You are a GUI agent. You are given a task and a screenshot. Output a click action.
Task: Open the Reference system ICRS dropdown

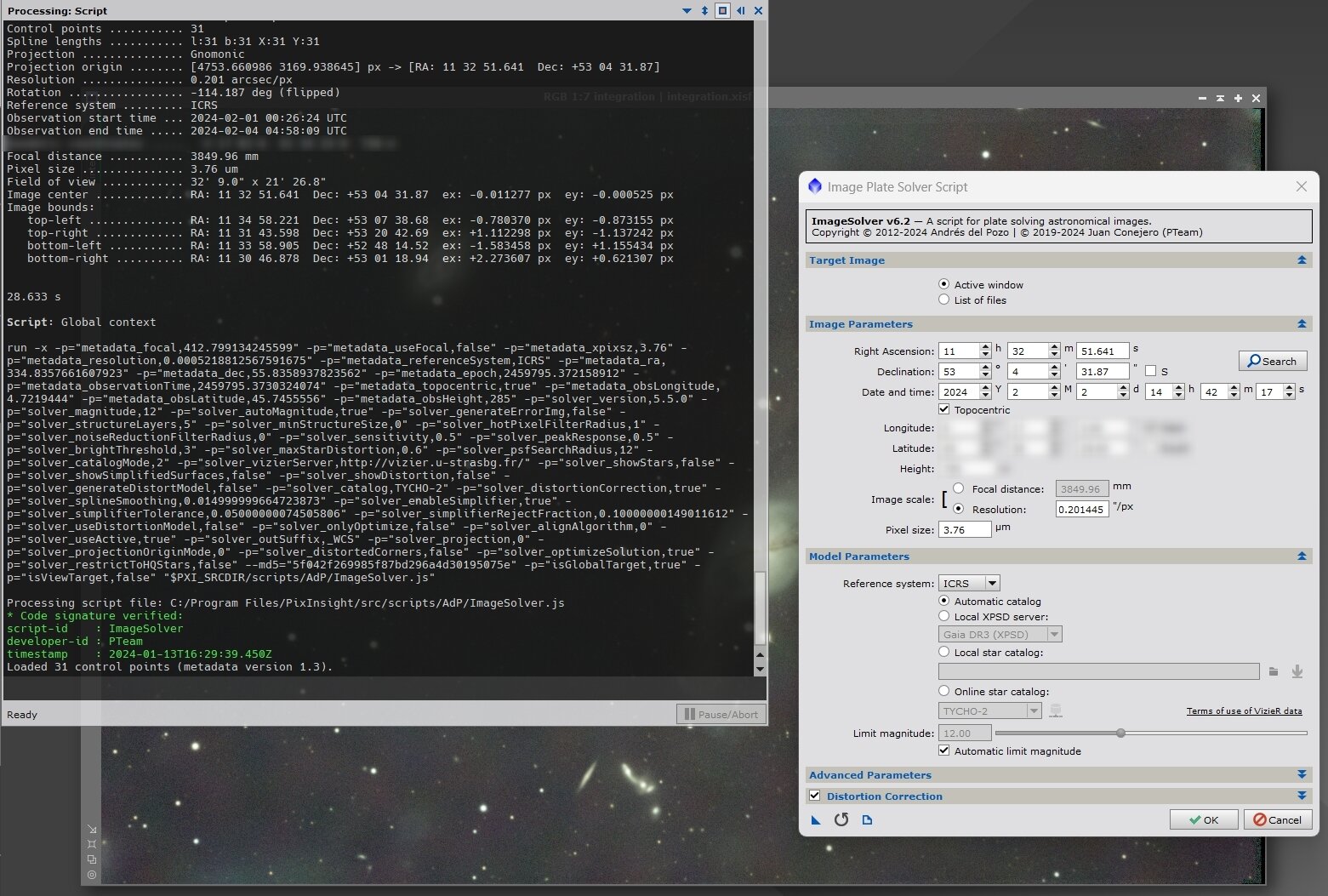969,583
